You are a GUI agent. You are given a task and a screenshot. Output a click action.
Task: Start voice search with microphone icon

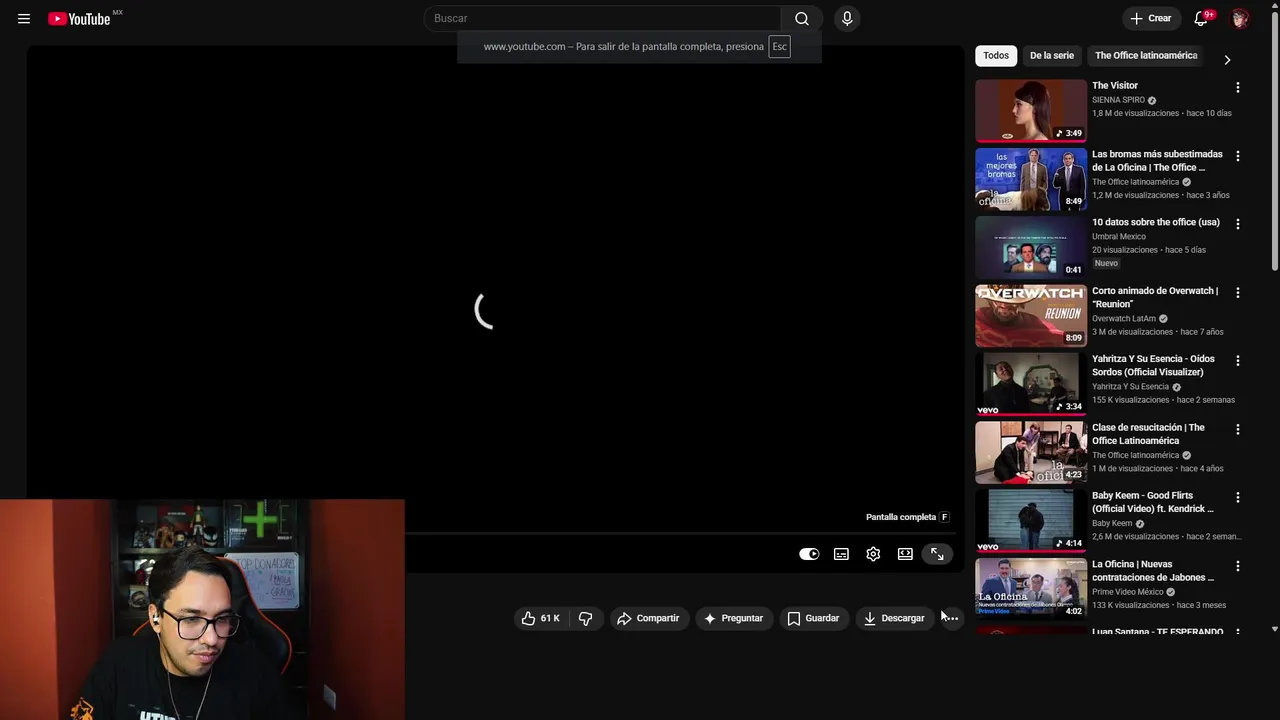tap(847, 18)
